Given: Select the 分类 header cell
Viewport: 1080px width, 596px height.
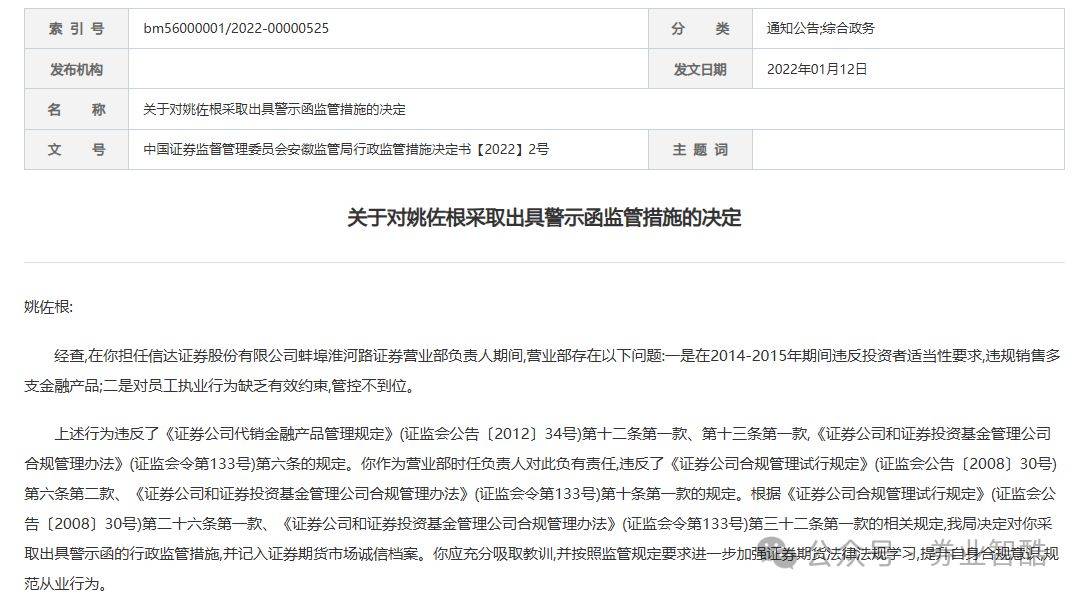Looking at the screenshot, I should [698, 29].
